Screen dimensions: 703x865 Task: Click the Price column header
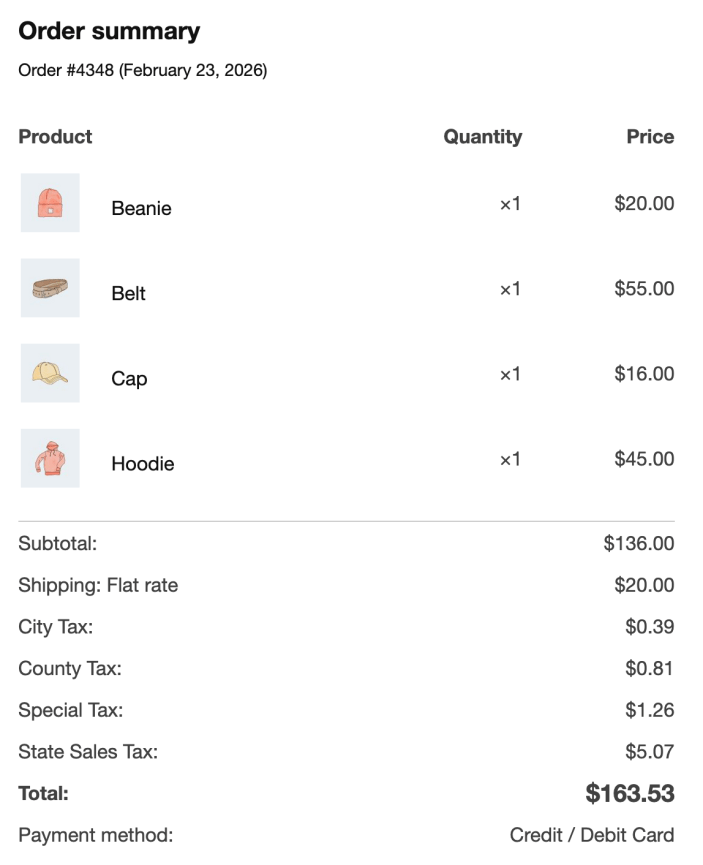650,137
